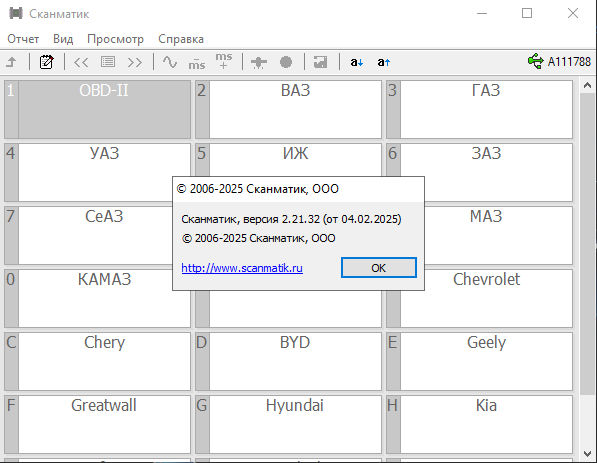Image resolution: width=597 pixels, height=463 pixels.
Task: Confirm the about dialog with OK
Action: 379,268
